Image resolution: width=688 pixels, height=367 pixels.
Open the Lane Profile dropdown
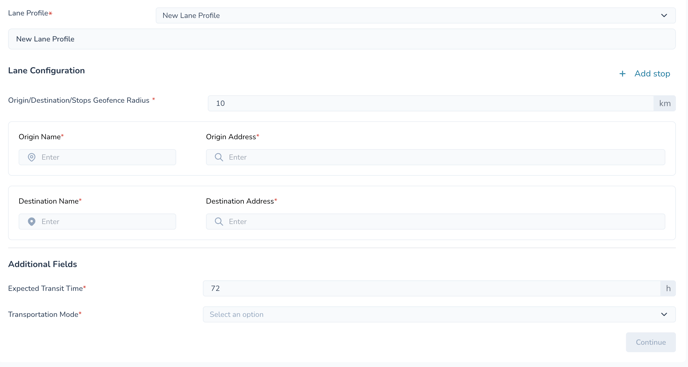[416, 15]
